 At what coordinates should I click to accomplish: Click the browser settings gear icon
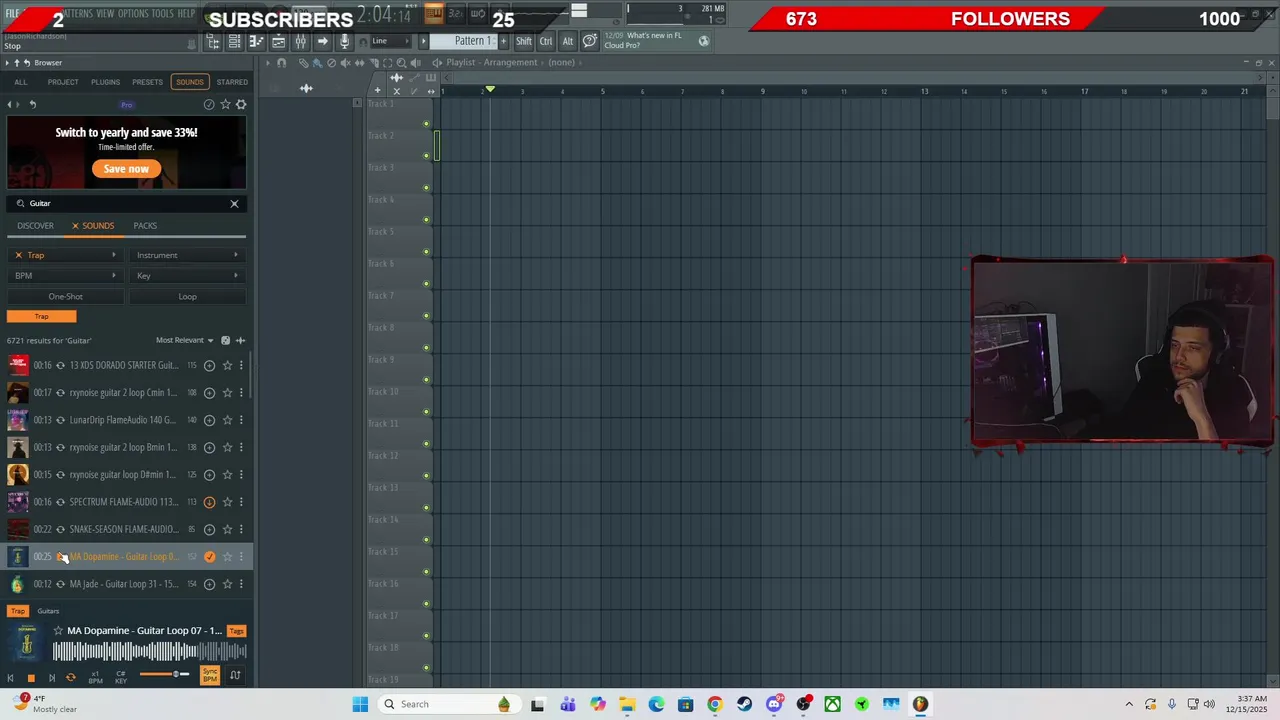click(241, 104)
